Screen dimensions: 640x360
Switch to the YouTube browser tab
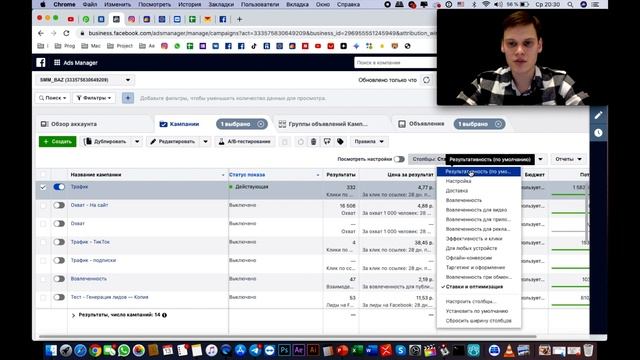click(x=71, y=19)
